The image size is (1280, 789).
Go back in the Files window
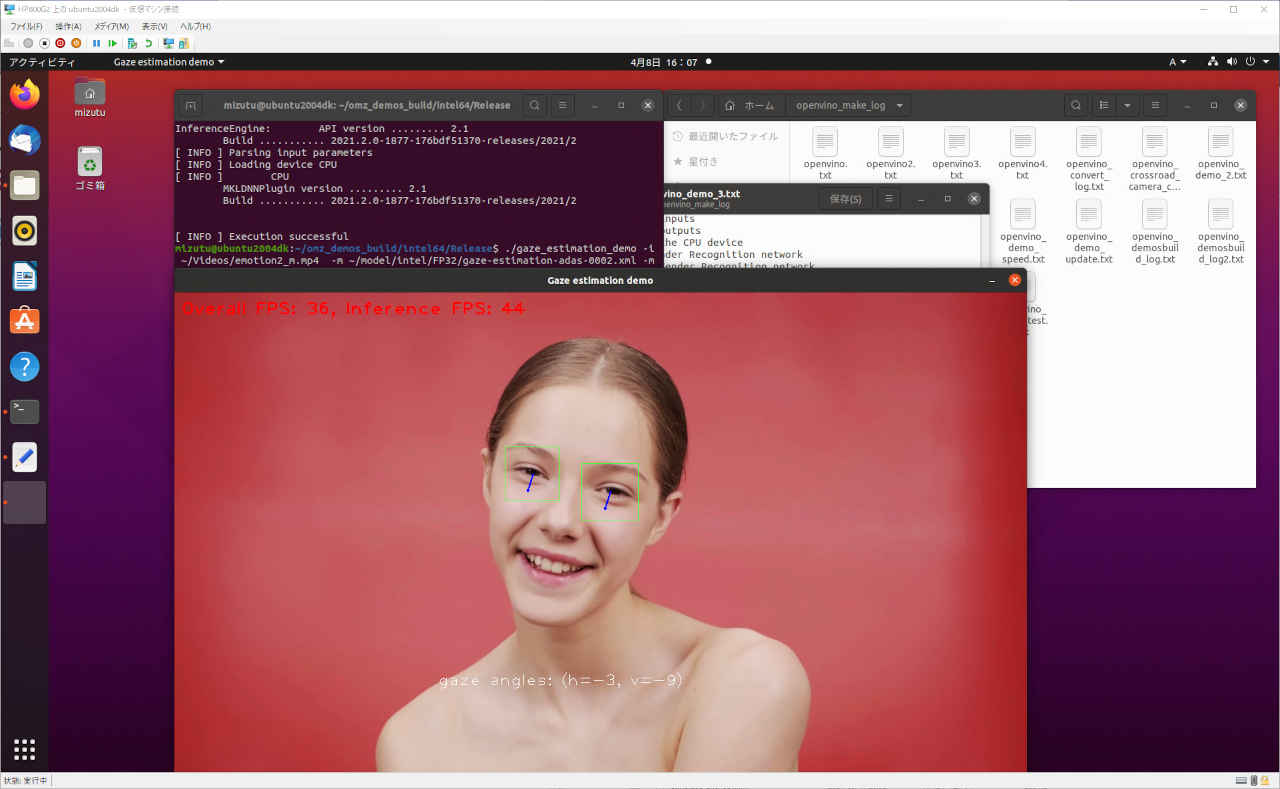(x=680, y=105)
